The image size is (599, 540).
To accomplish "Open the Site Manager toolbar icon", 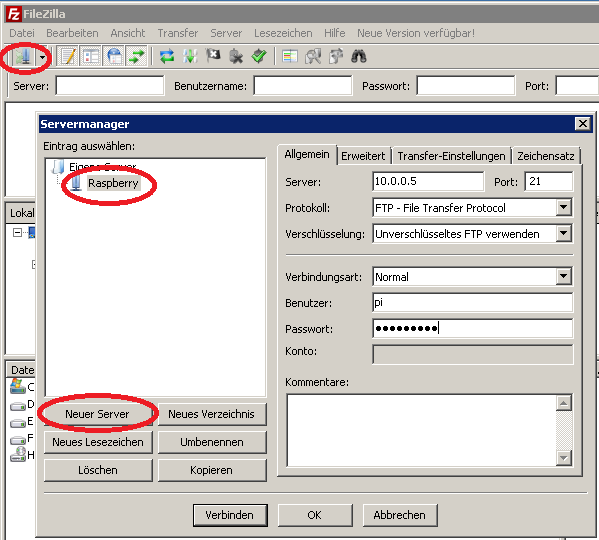I will (x=23, y=57).
